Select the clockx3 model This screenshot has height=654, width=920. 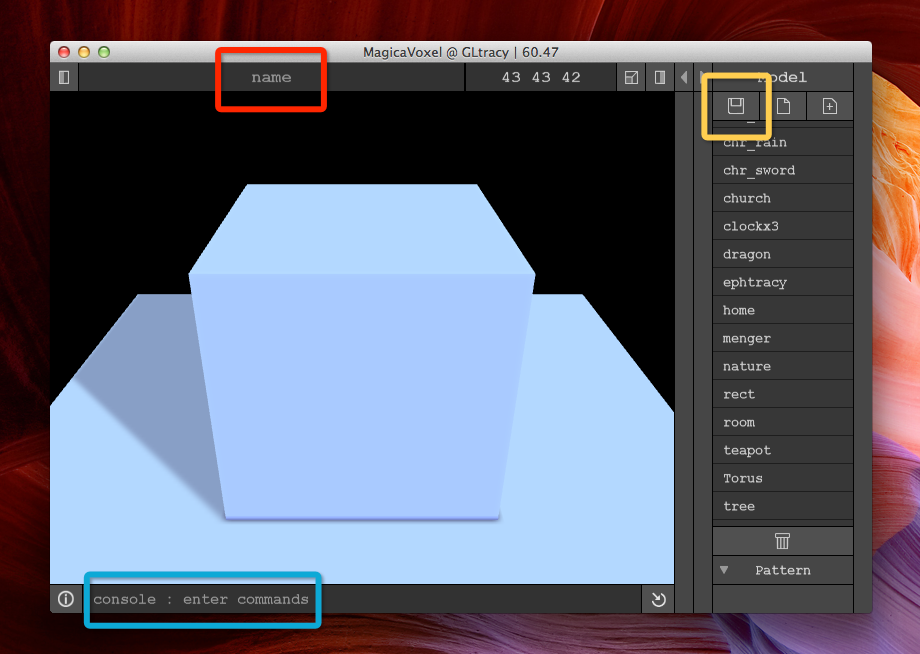pyautogui.click(x=783, y=226)
